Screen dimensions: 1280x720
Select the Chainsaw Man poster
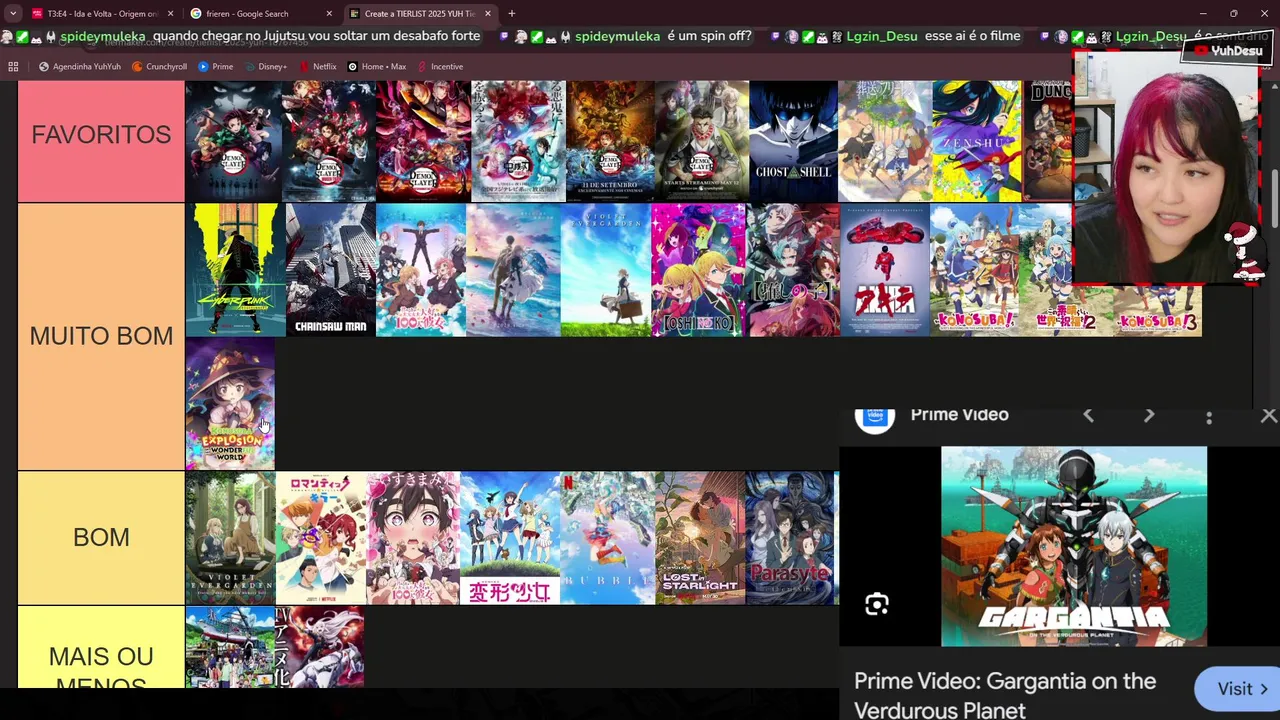[330, 270]
